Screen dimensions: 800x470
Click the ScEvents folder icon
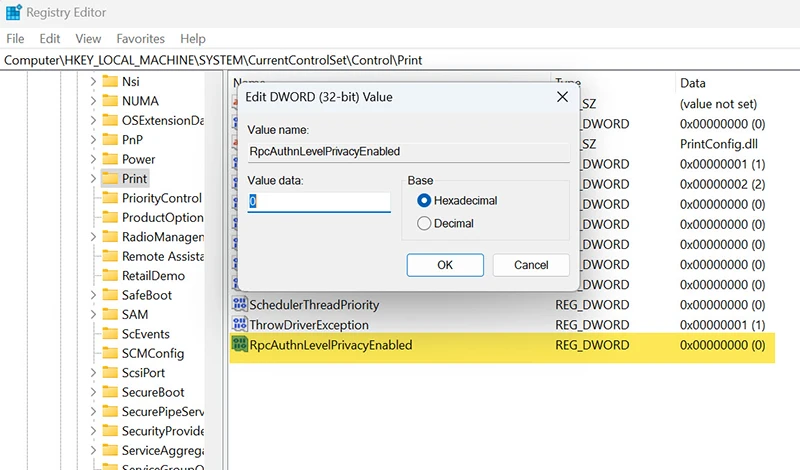tap(110, 334)
